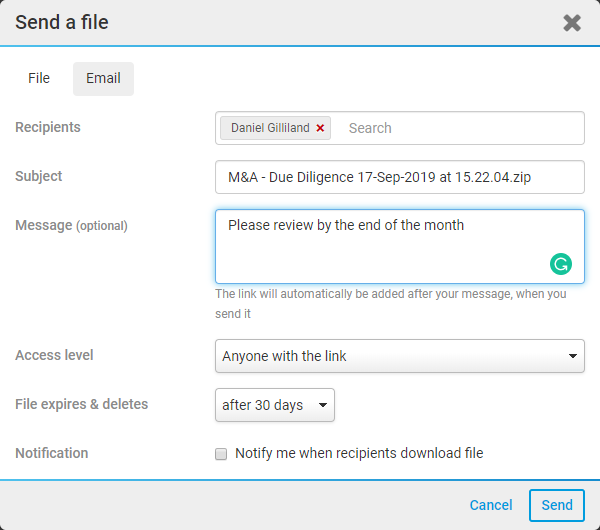Select the Email tab

(103, 78)
